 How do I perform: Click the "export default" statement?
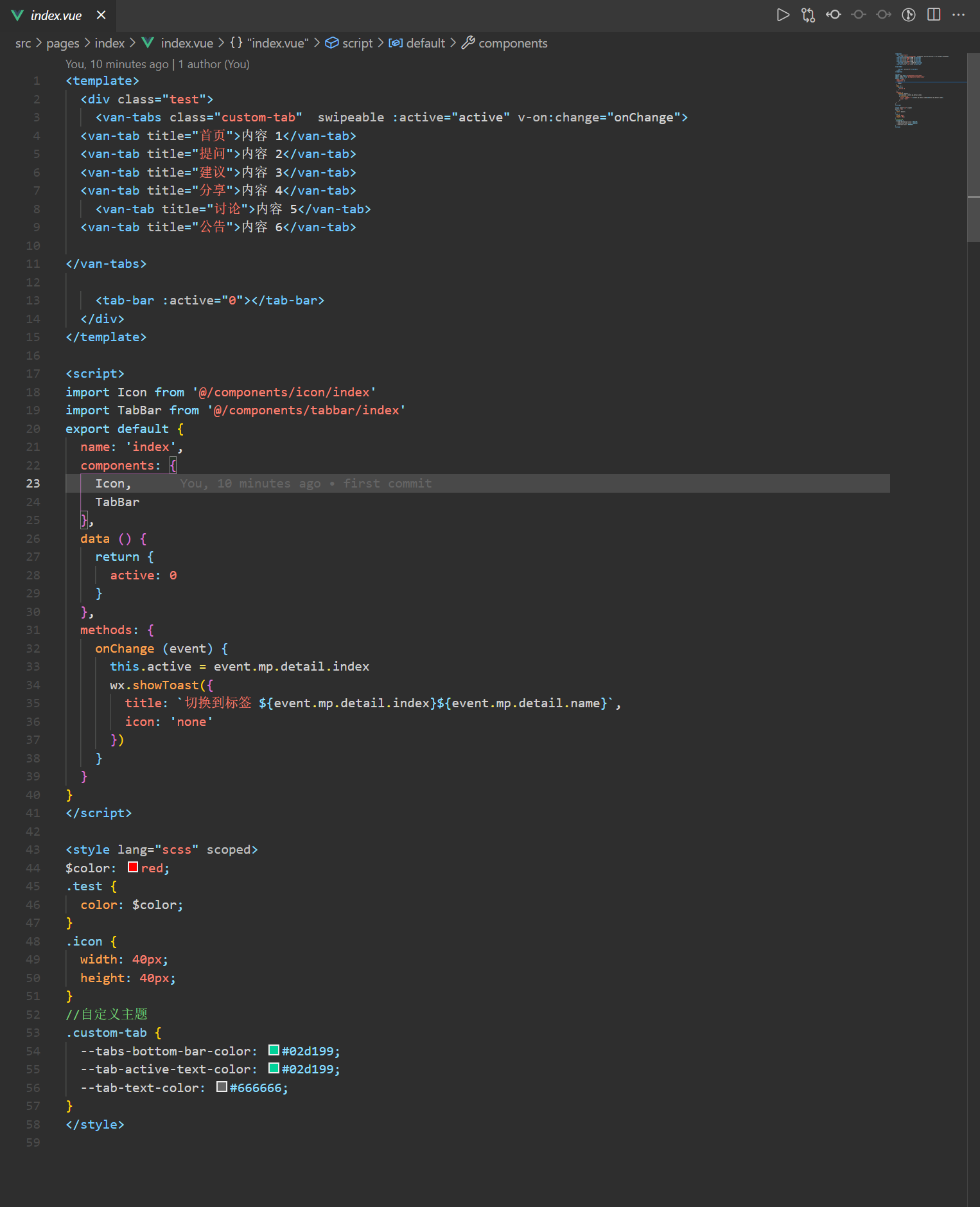[117, 429]
